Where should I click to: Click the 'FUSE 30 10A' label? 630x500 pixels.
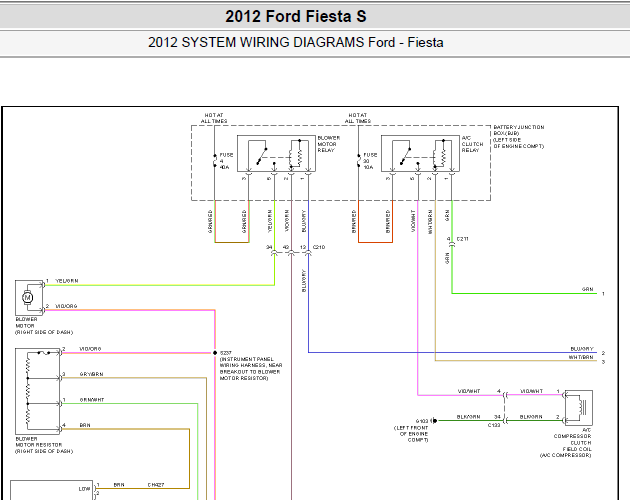pos(370,161)
